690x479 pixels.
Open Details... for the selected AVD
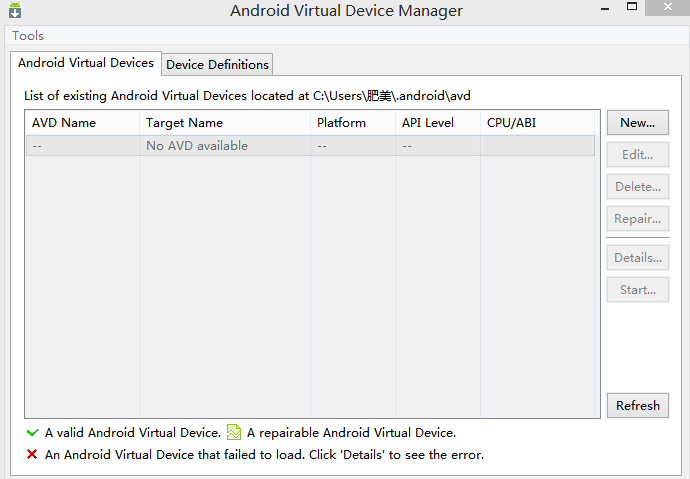click(x=637, y=258)
